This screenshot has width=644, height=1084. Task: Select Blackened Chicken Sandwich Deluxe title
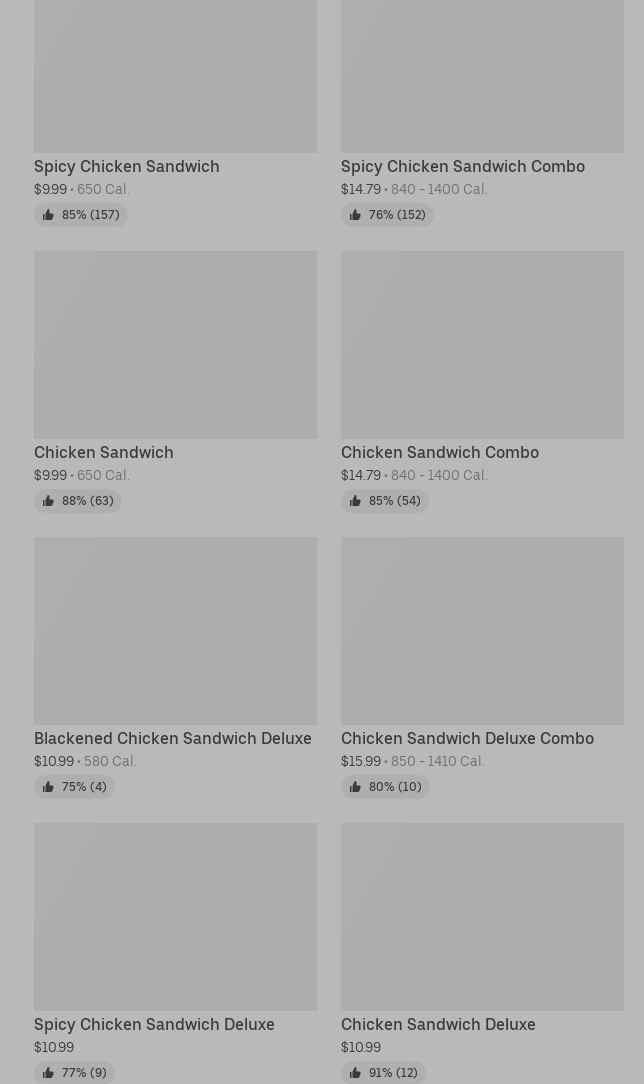pyautogui.click(x=172, y=738)
